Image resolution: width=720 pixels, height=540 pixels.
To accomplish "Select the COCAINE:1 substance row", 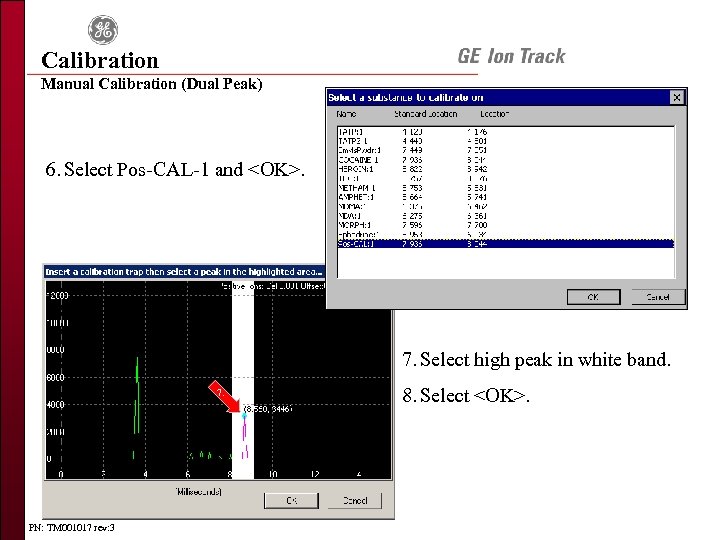I will point(506,160).
